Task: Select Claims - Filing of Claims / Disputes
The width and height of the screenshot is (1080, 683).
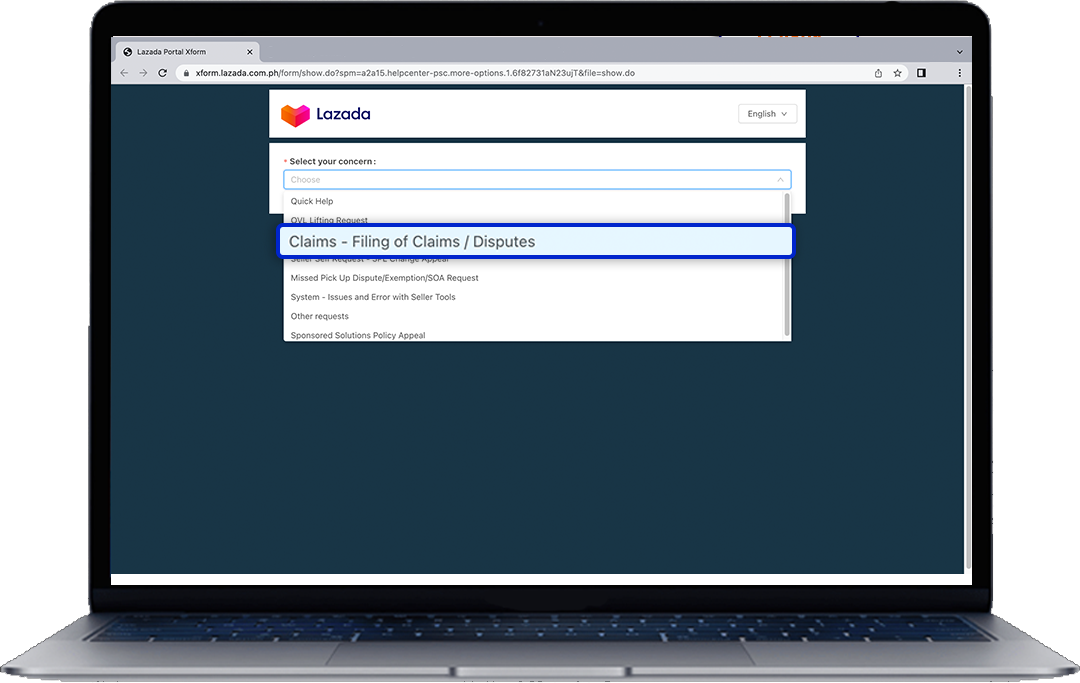Action: tap(535, 241)
